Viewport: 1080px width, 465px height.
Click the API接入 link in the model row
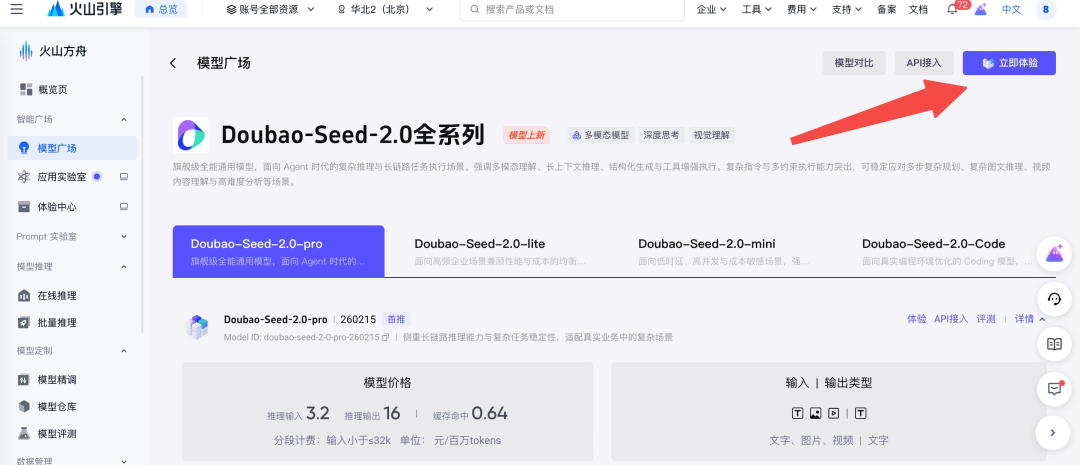pos(951,319)
